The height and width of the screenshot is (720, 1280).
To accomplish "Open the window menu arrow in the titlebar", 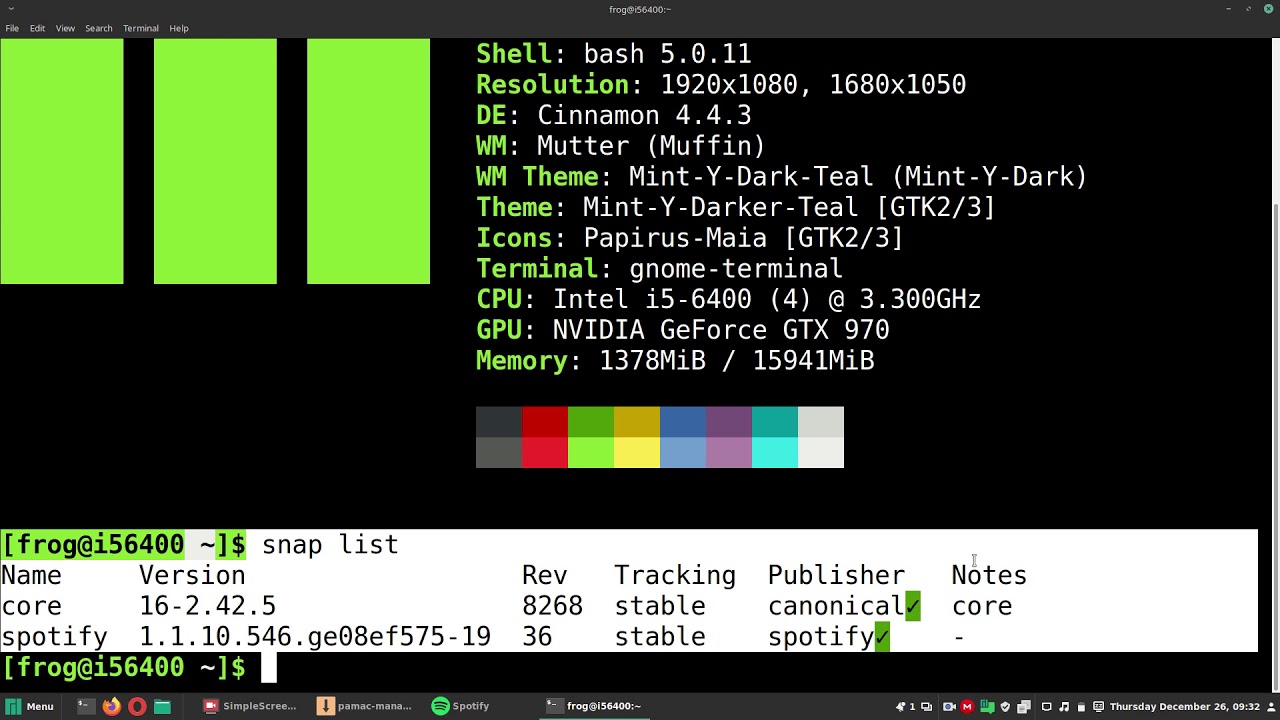I will 10,9.
